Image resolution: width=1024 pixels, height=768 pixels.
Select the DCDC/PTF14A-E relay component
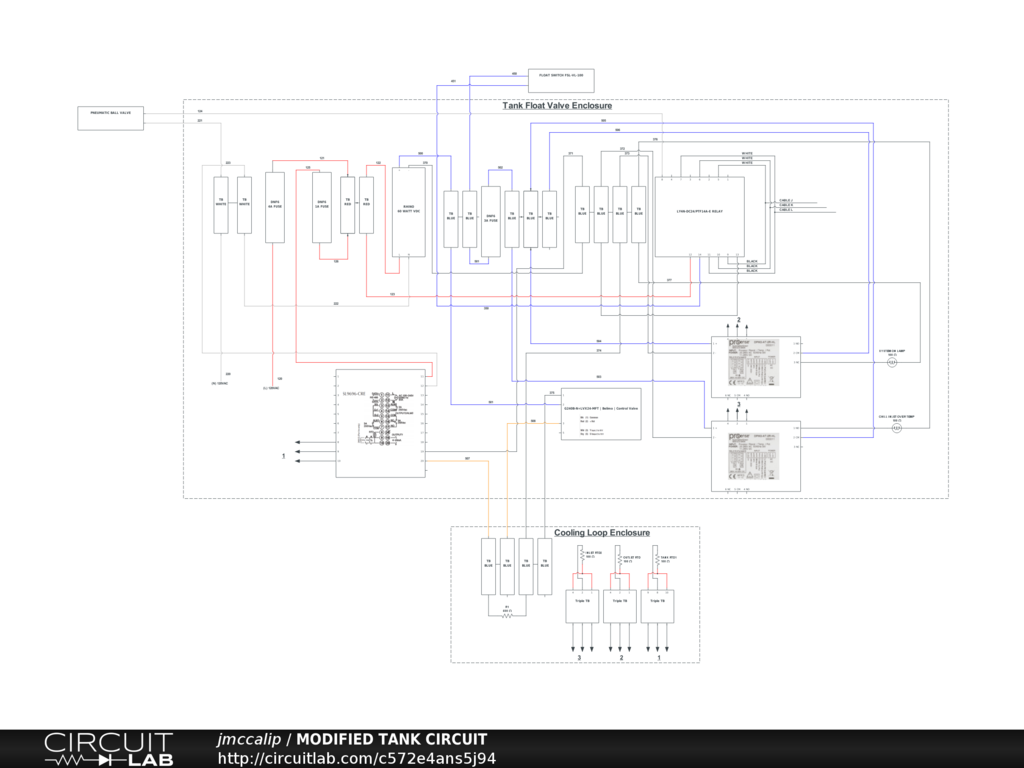coord(699,216)
